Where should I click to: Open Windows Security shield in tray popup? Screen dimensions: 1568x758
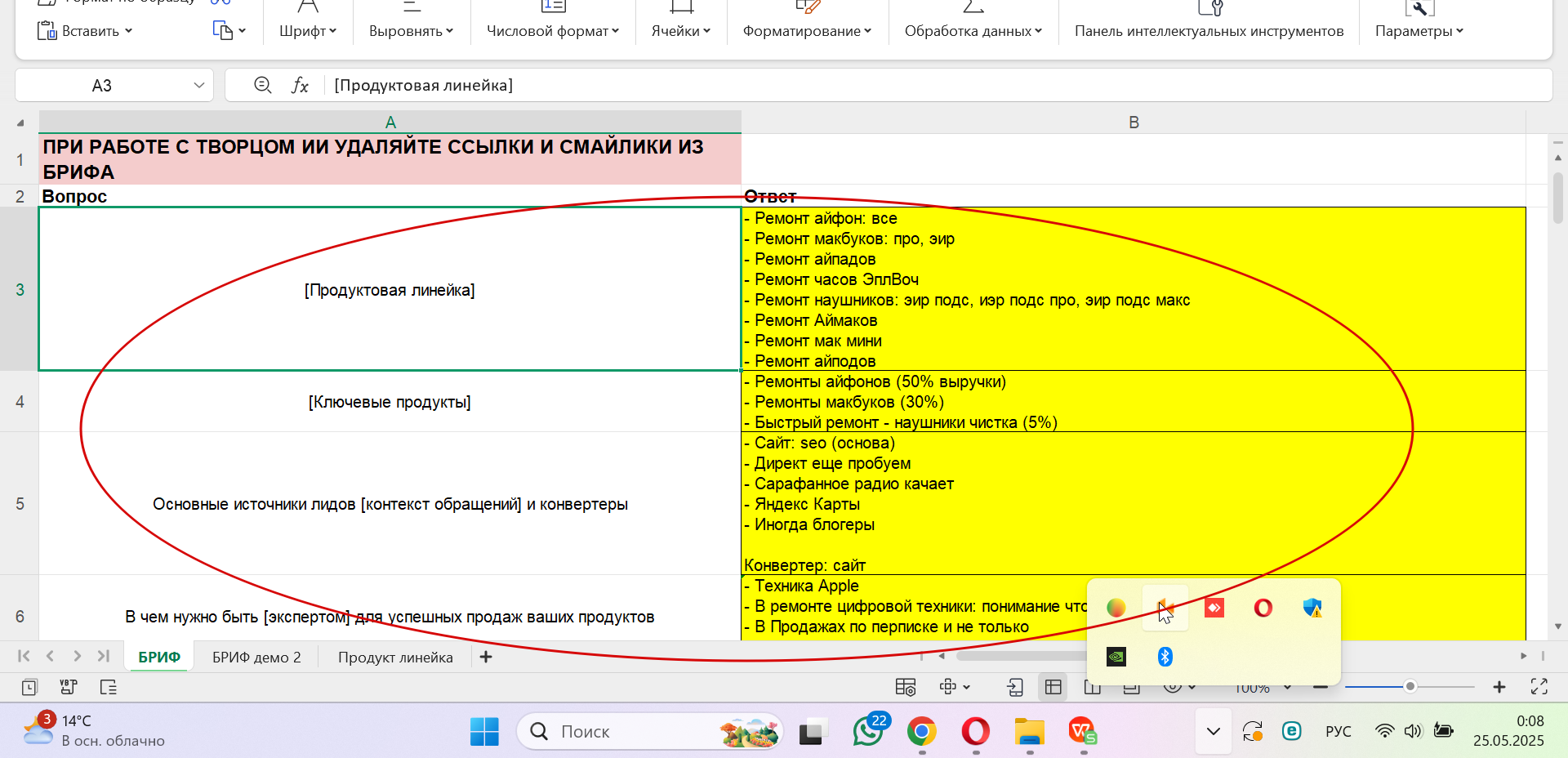coord(1312,608)
